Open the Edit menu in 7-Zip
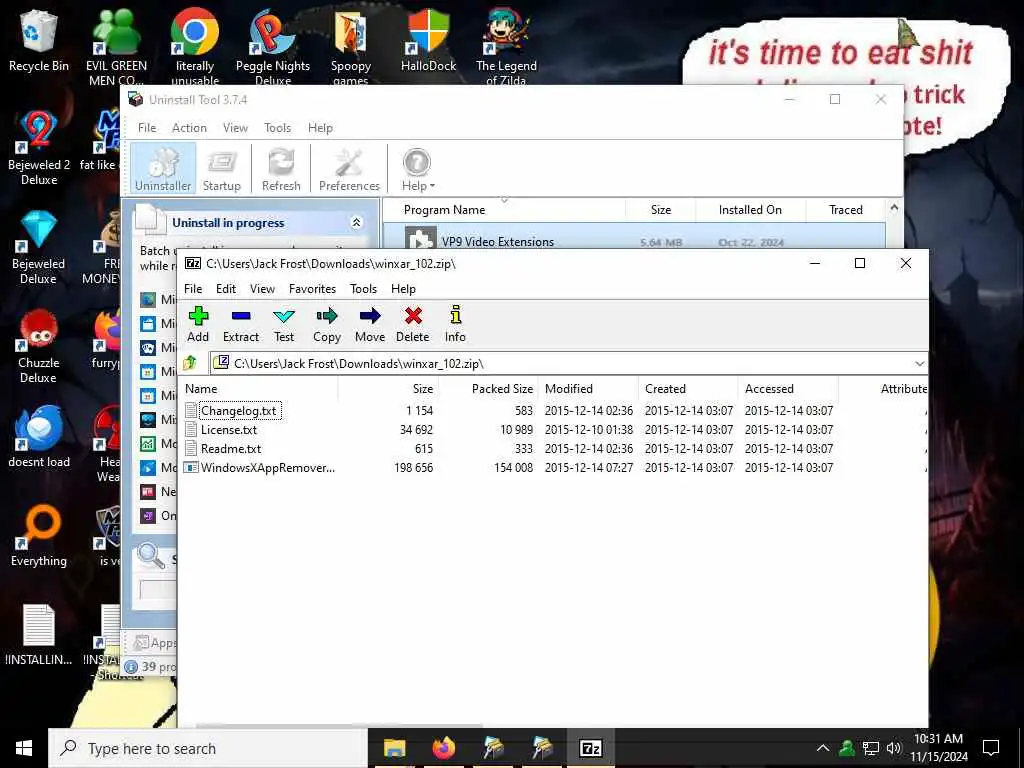The width and height of the screenshot is (1024, 768). pos(226,289)
